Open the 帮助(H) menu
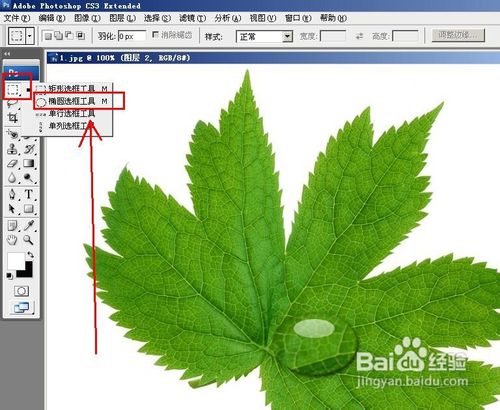 333,18
